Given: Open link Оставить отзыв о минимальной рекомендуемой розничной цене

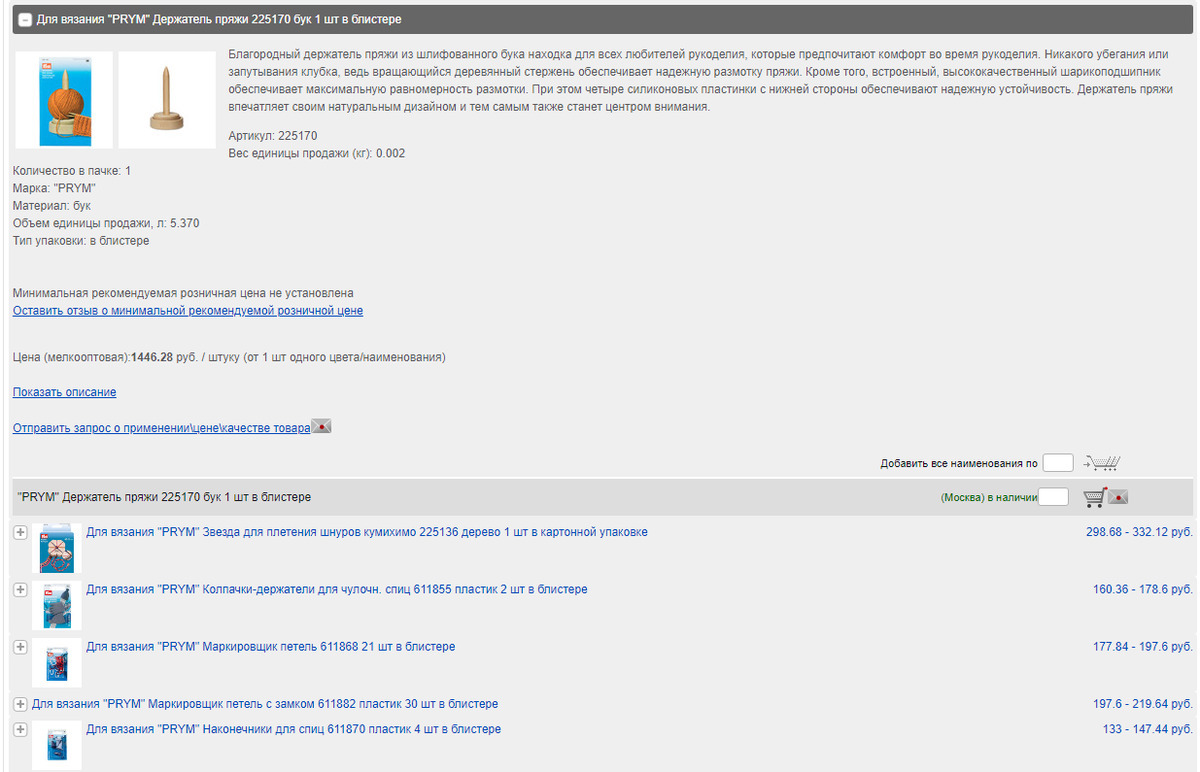Looking at the screenshot, I should [188, 311].
